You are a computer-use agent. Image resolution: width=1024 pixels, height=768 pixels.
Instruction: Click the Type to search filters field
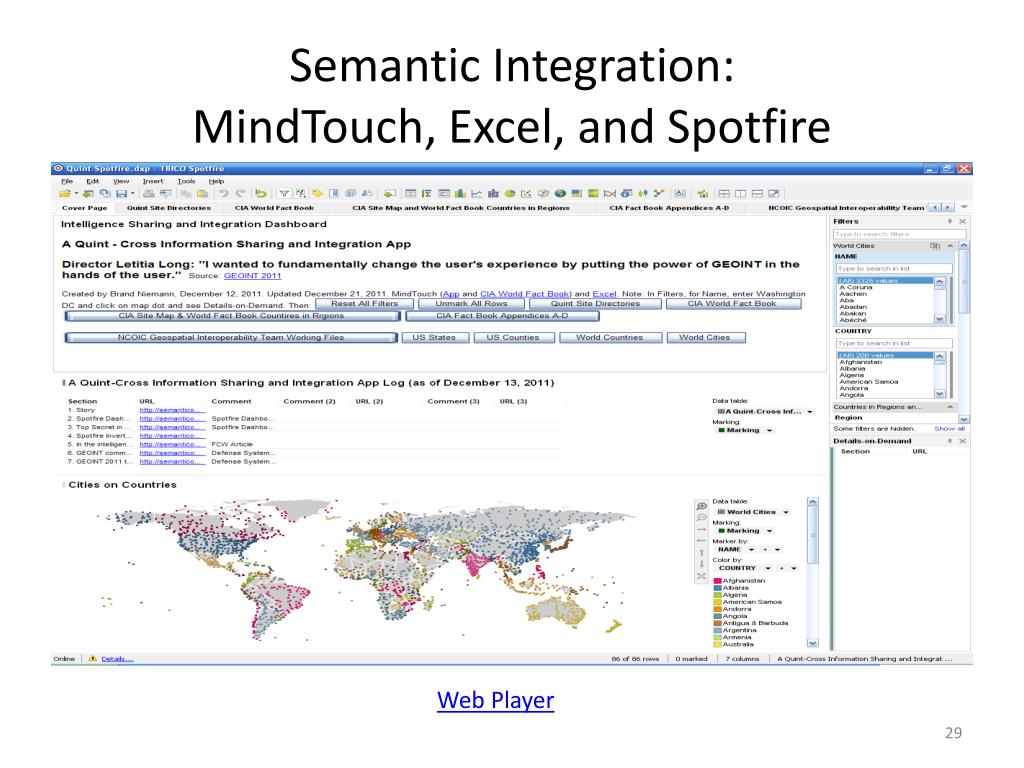[899, 234]
